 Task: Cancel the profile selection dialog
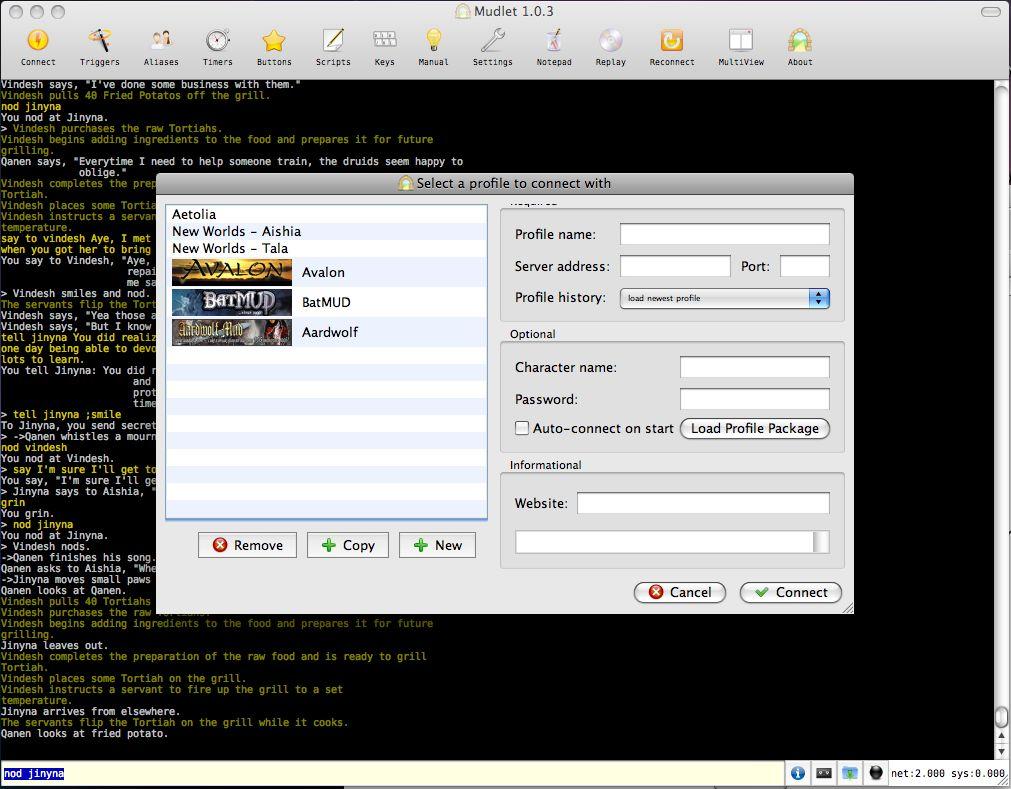click(x=680, y=592)
